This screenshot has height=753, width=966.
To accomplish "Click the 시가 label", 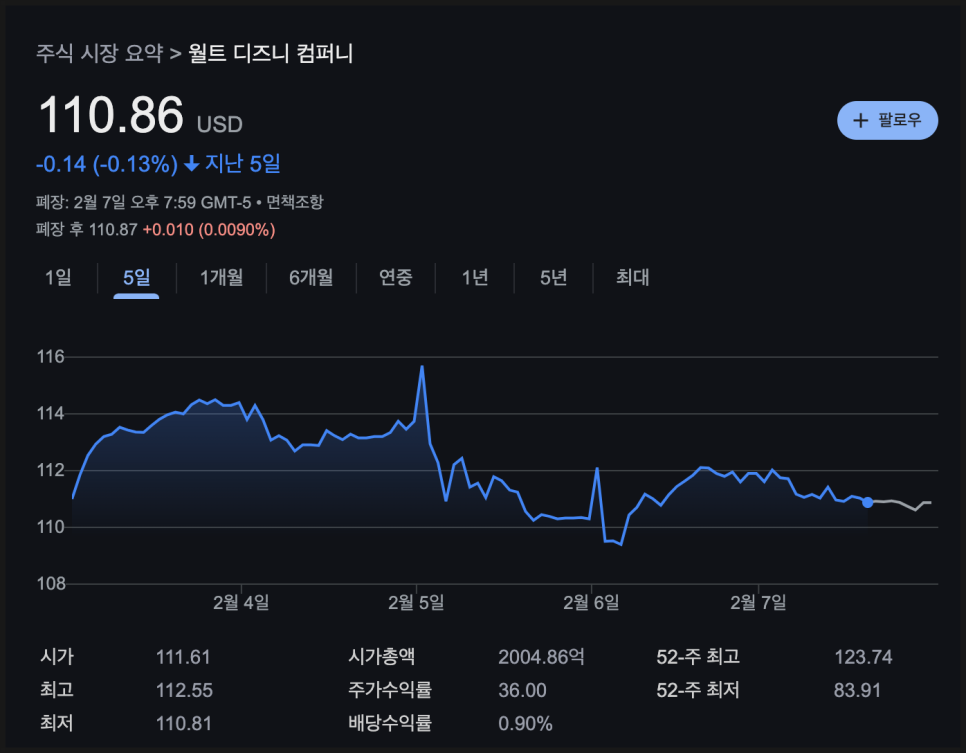I will click(x=57, y=656).
